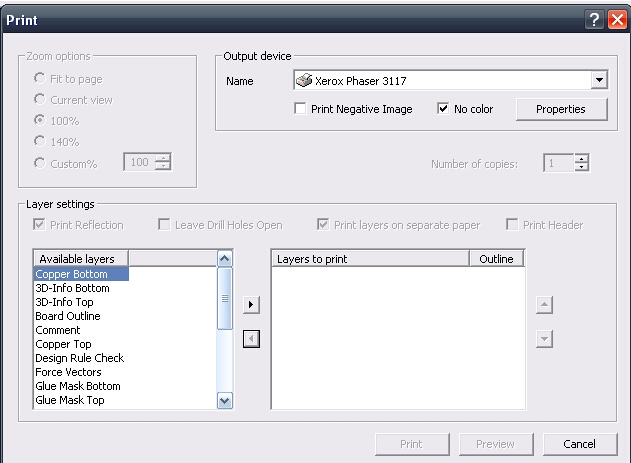Click the Xerox Phaser printer icon

click(304, 80)
